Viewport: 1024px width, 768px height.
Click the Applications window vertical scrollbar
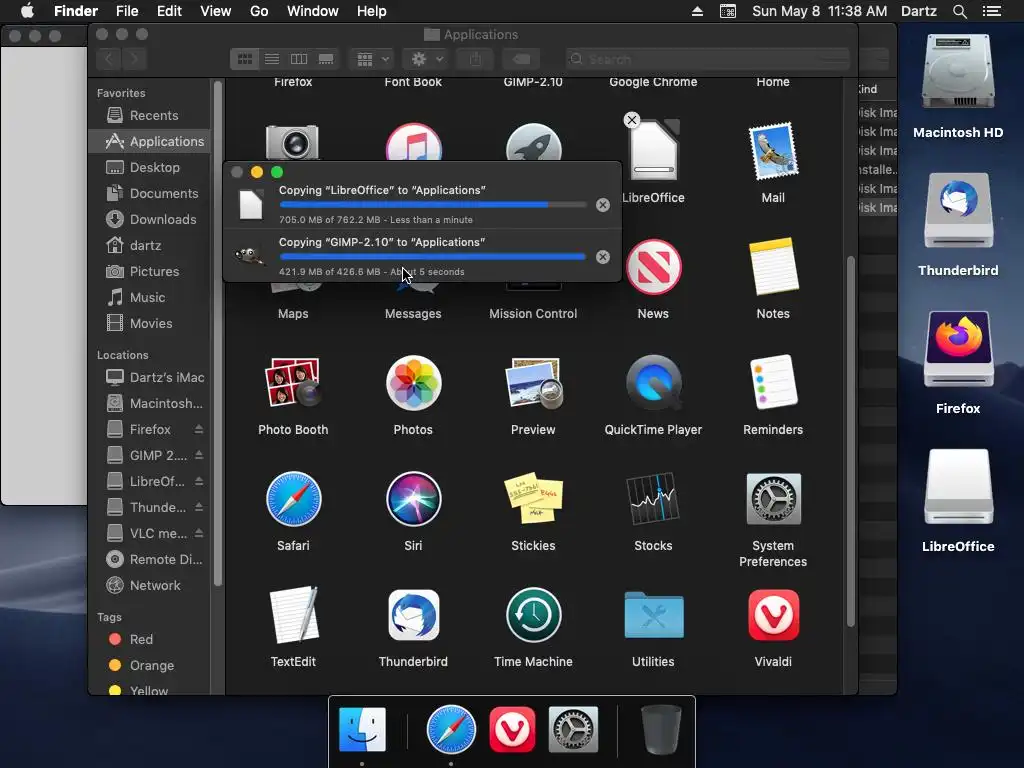[850, 441]
